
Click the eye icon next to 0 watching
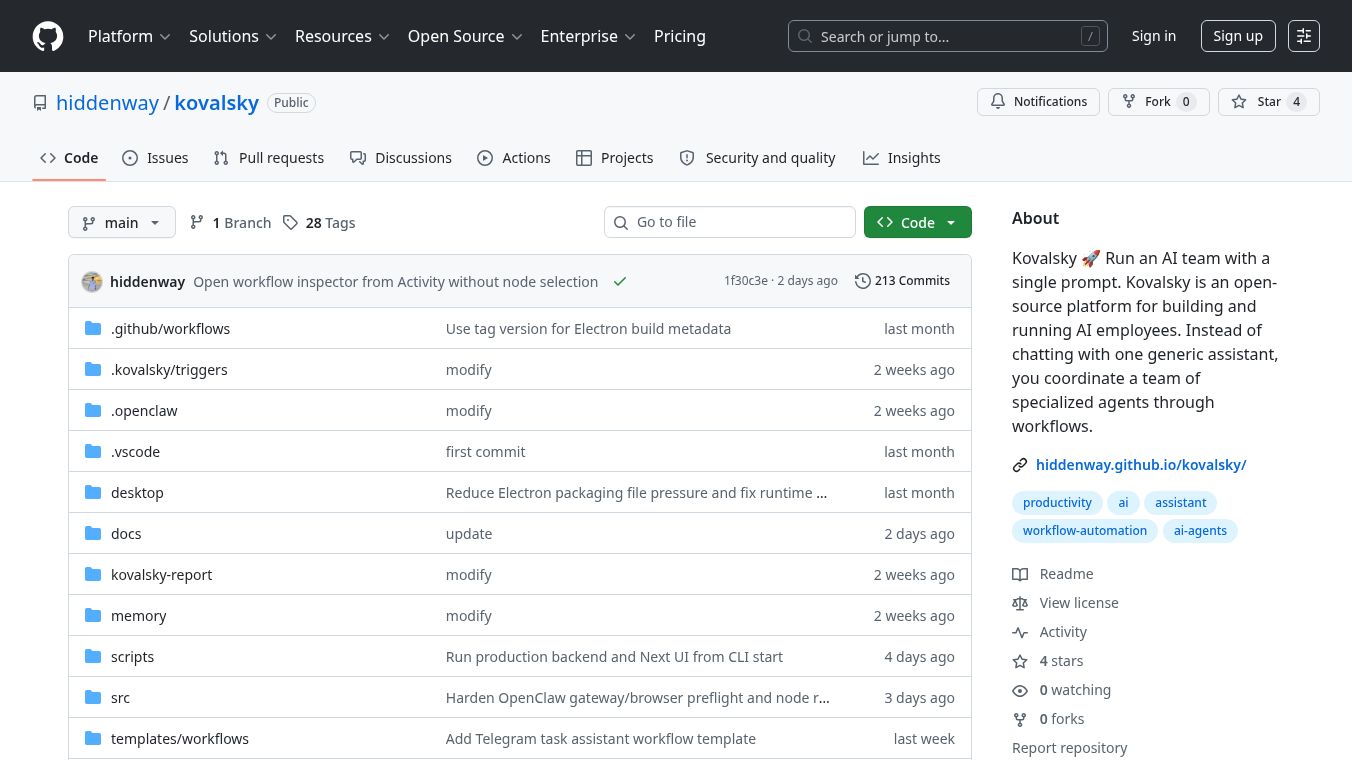pos(1020,690)
